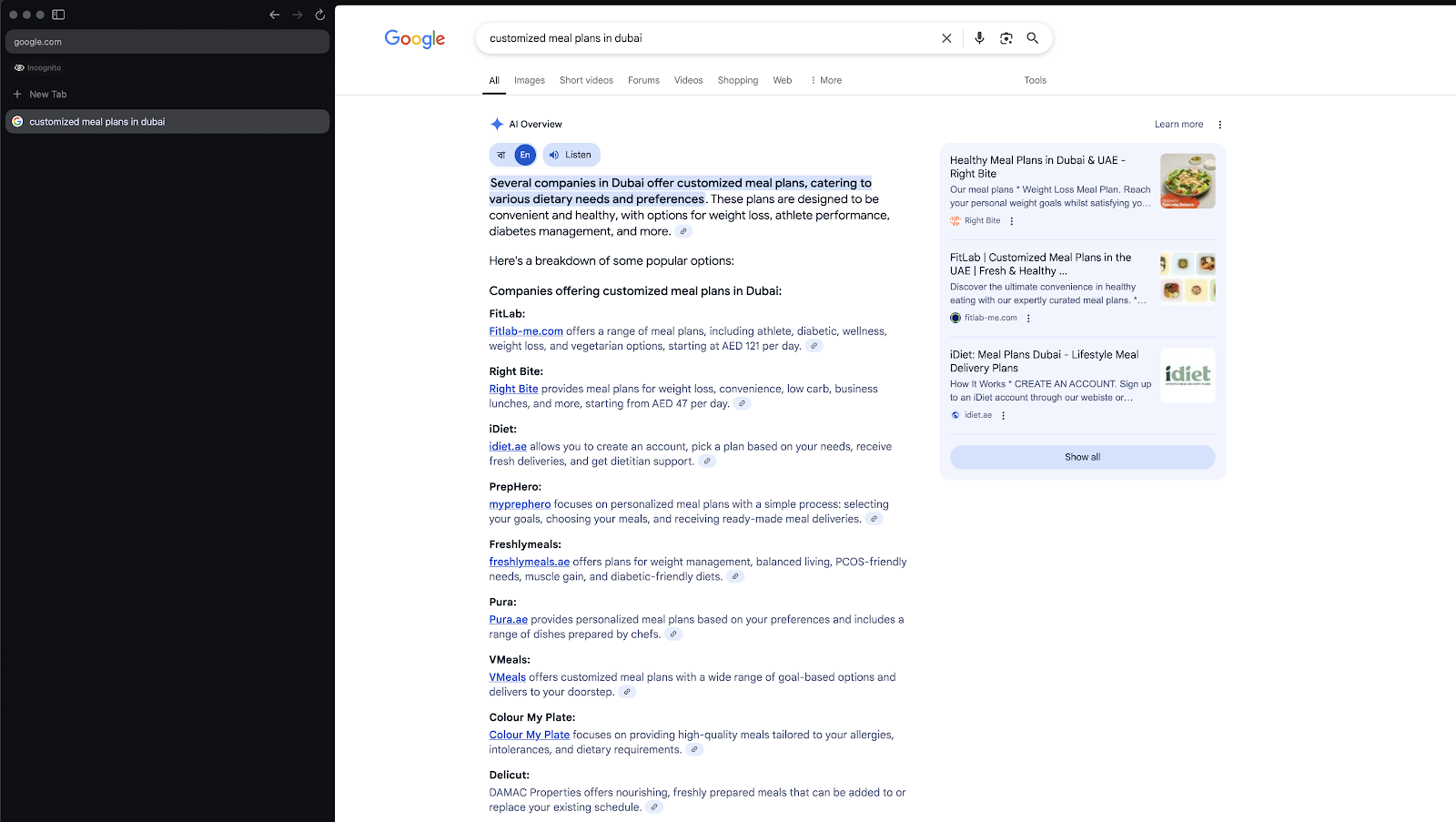Reload the page with refresh icon
The width and height of the screenshot is (1456, 822).
[320, 15]
